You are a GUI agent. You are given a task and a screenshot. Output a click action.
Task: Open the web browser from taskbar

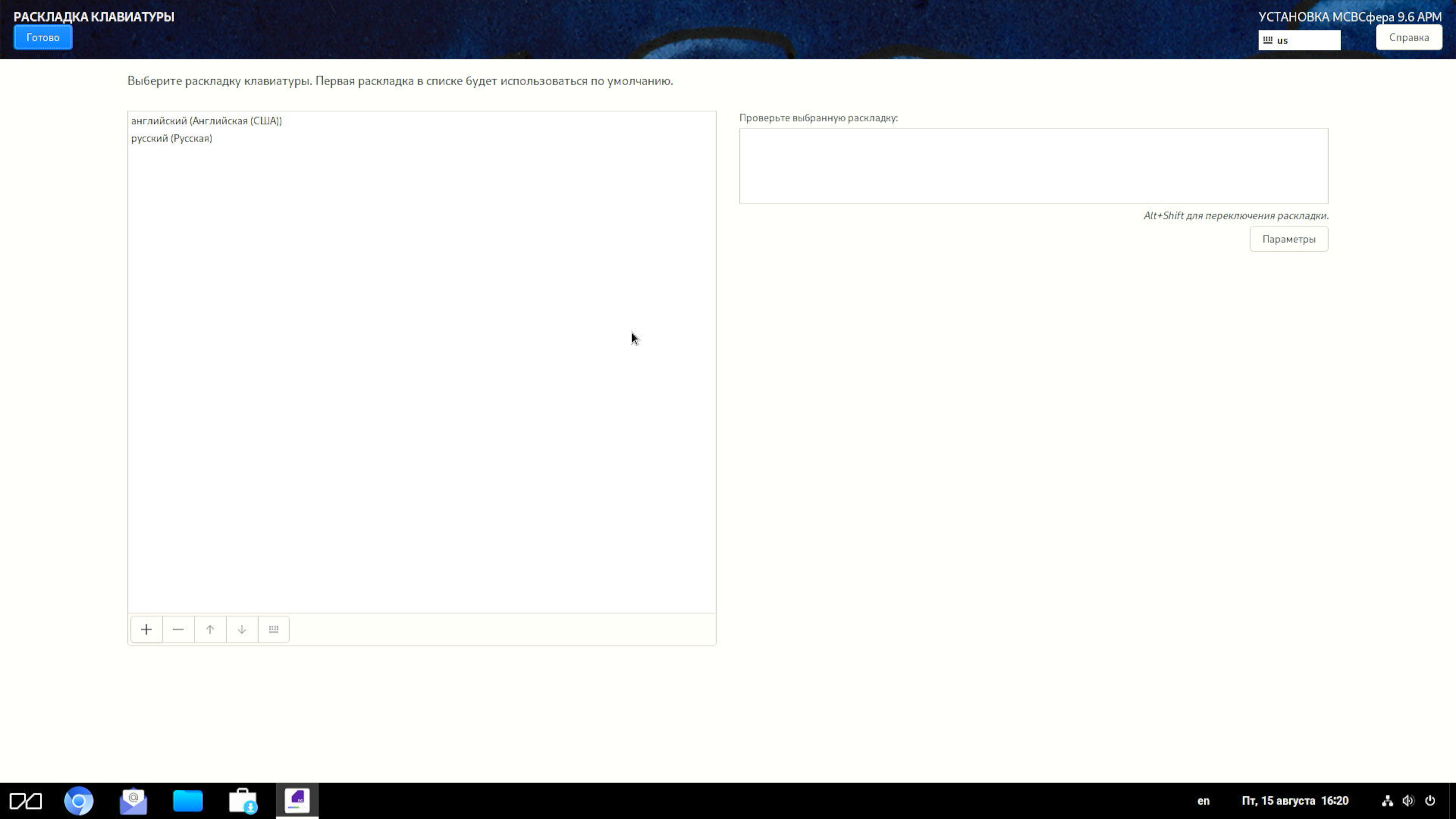[x=78, y=801]
